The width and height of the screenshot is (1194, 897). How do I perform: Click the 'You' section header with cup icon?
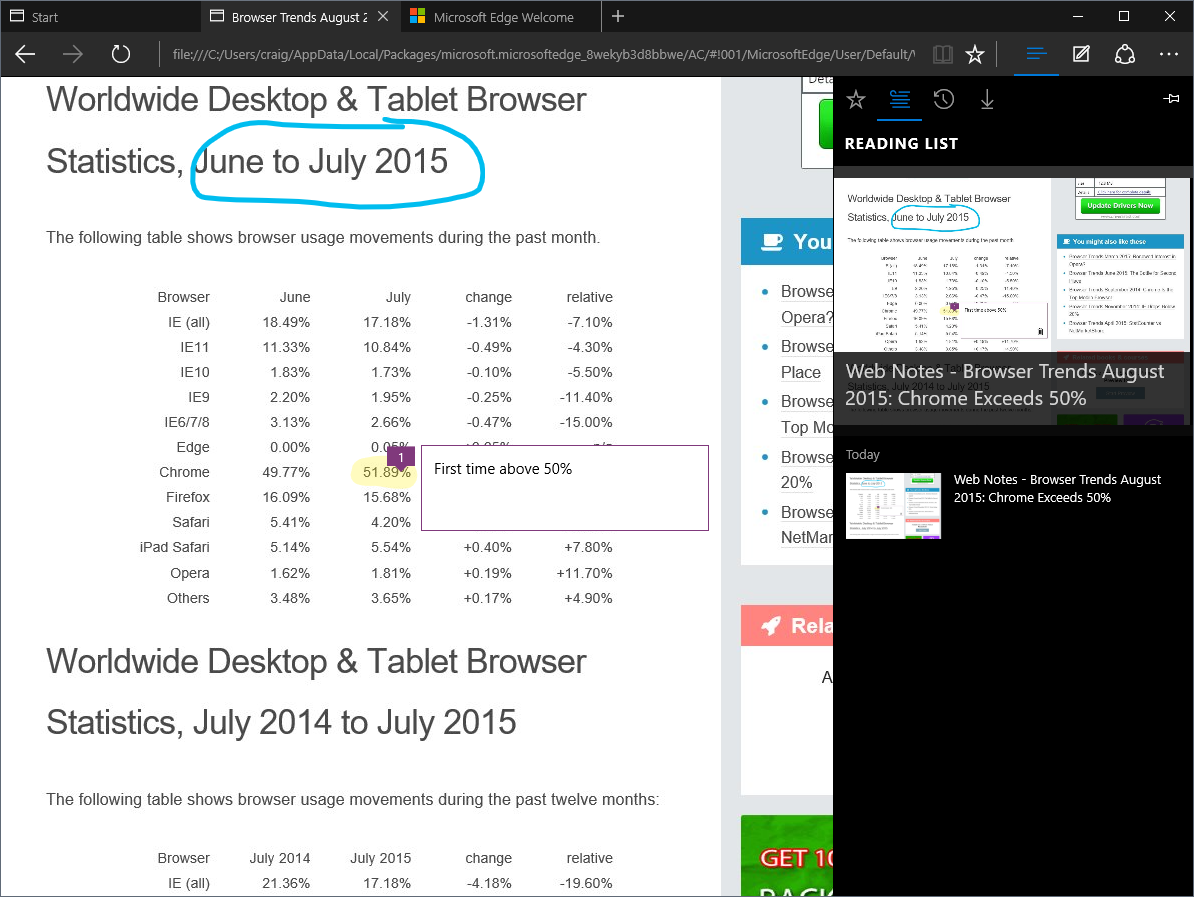click(x=787, y=241)
